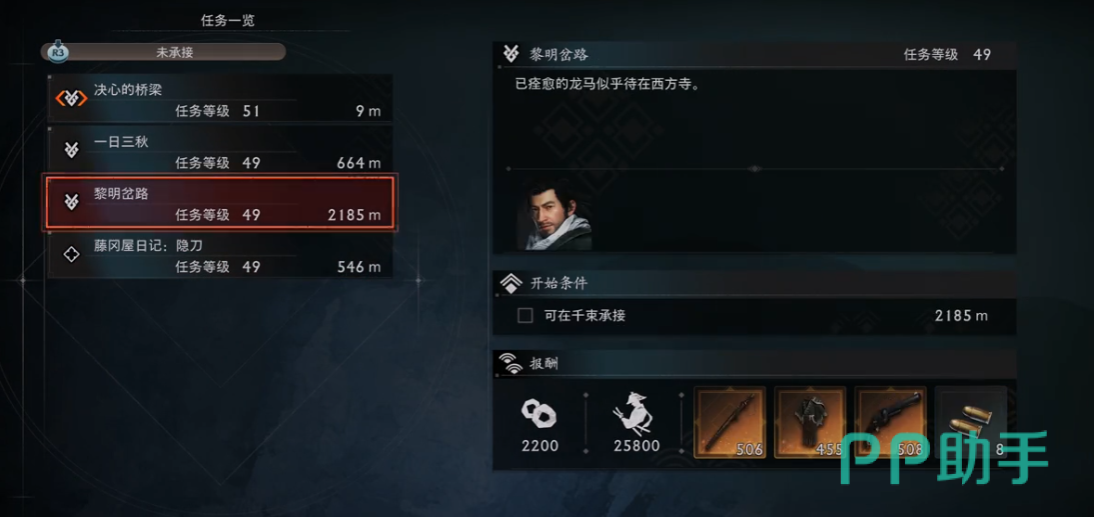Click the diamond side-quest icon for 藤冈屋日记
Viewport: 1094px width, 517px height.
pyautogui.click(x=70, y=255)
